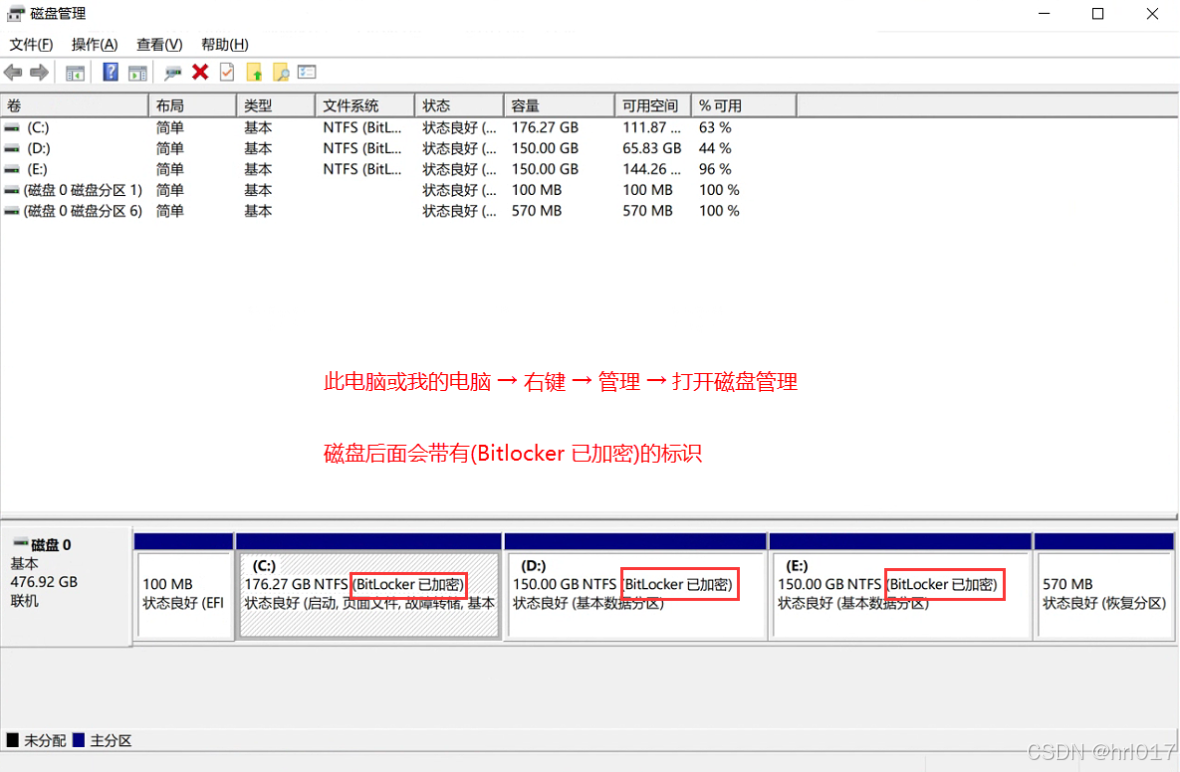Click the drive icon beside (E:) row

(12, 170)
